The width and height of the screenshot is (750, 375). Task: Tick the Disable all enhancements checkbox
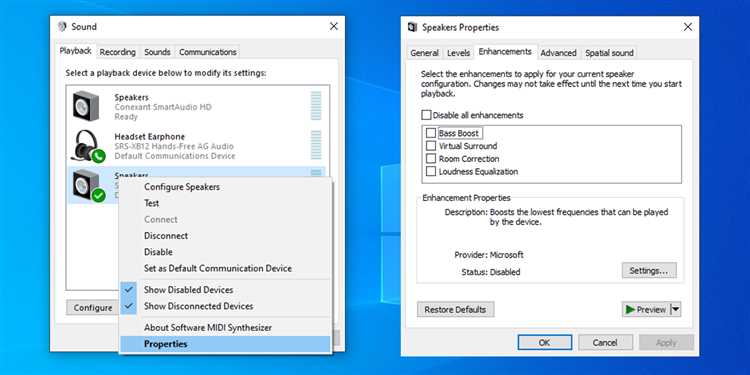pos(426,115)
